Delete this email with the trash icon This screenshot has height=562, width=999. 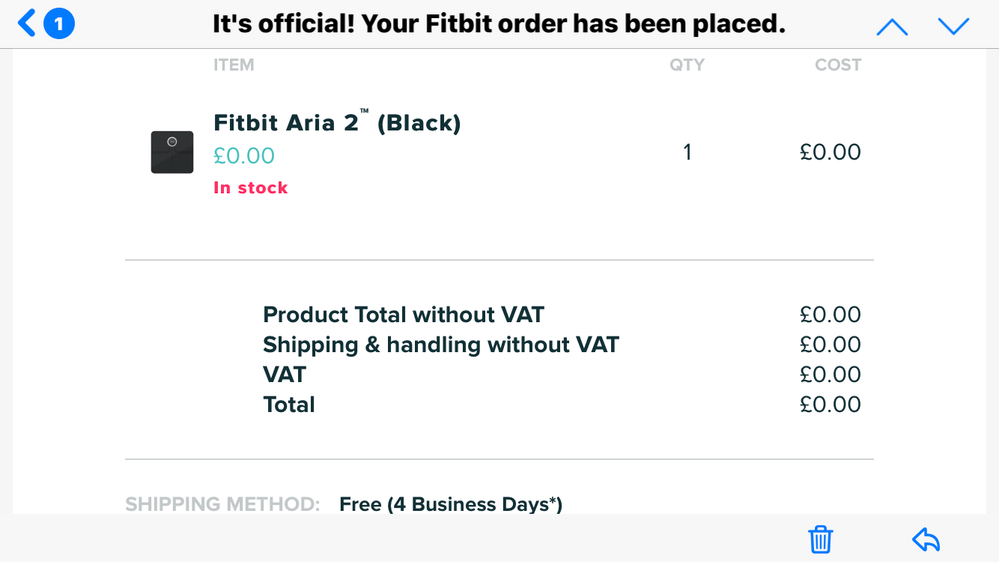coord(821,539)
